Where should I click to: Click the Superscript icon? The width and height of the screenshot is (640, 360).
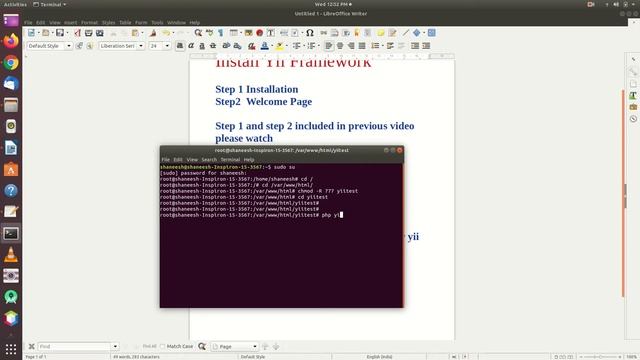pyautogui.click(x=226, y=46)
